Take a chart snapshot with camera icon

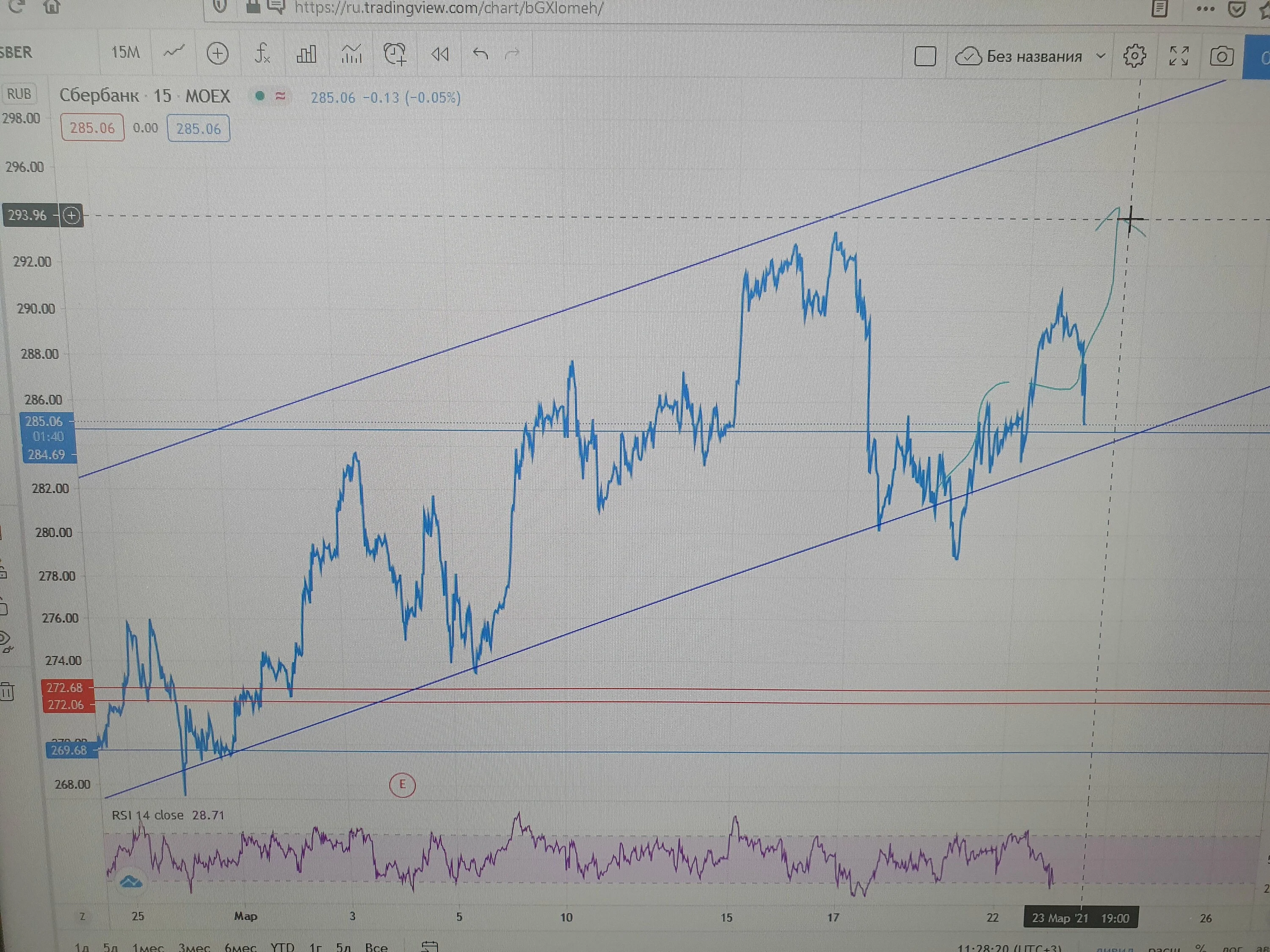coord(1222,57)
